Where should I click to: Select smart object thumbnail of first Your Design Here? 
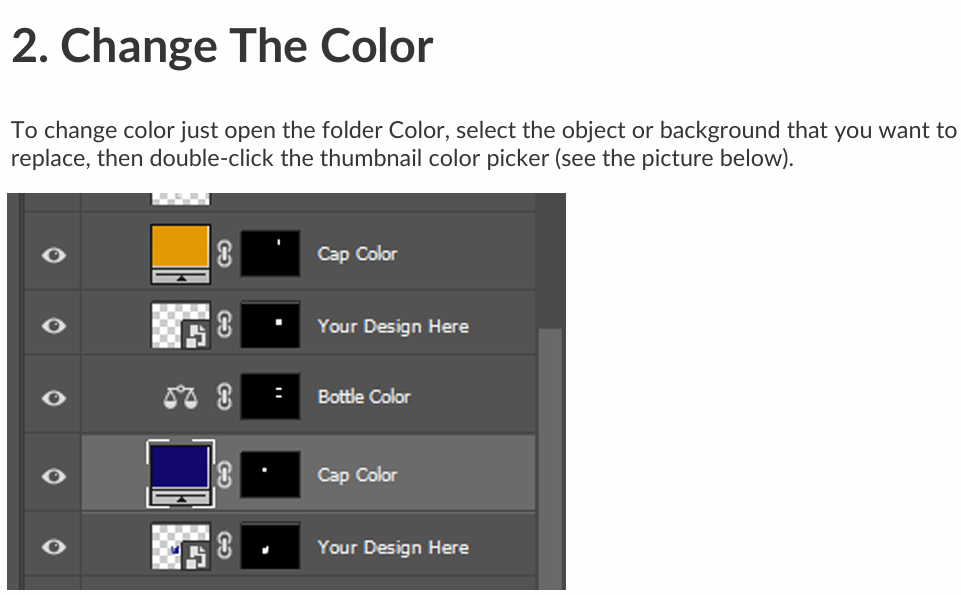click(180, 325)
